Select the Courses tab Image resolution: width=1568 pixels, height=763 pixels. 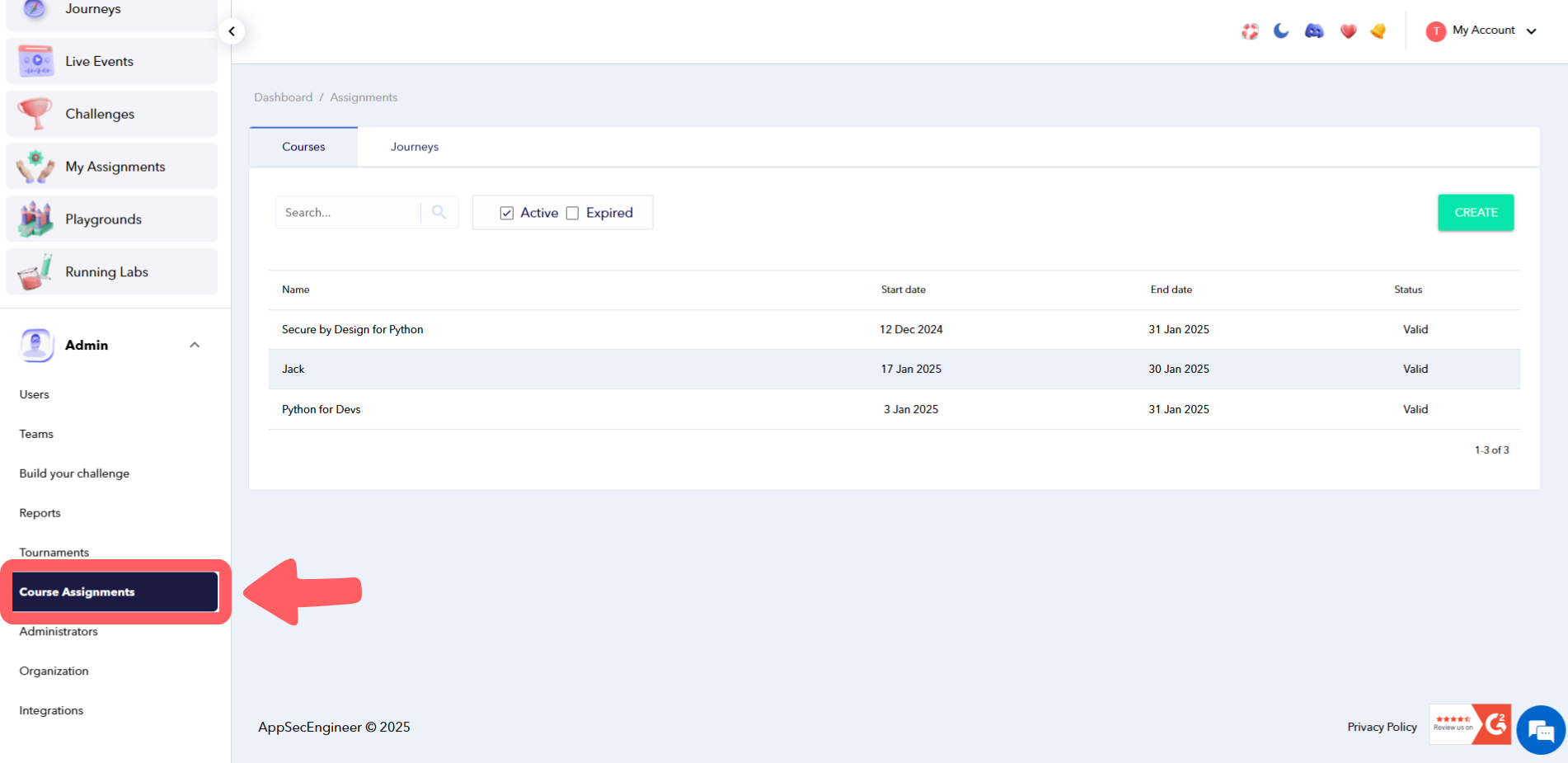coord(303,146)
